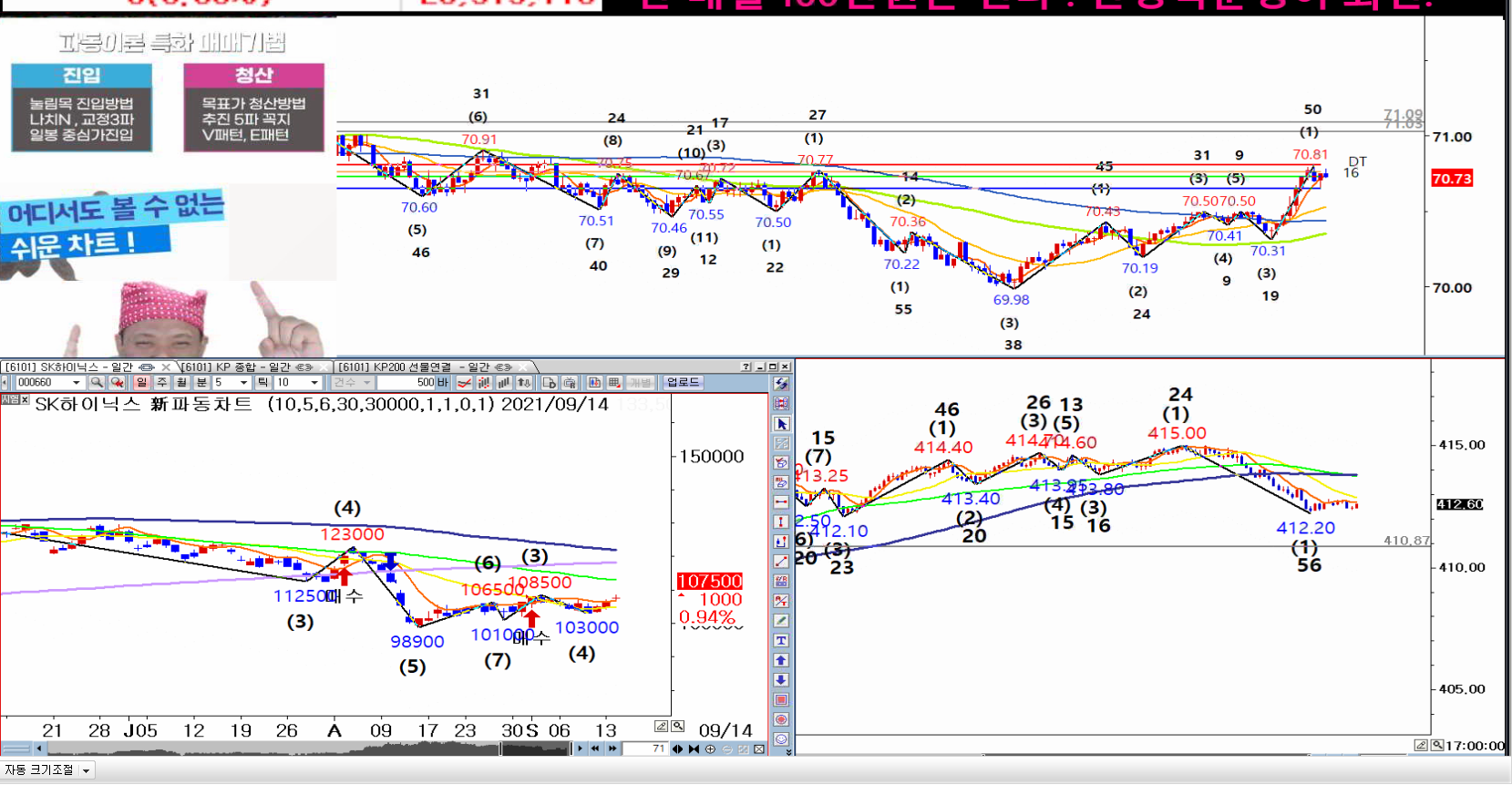The image size is (1512, 785).
Task: Click the blue down arrow marker tool
Action: (x=781, y=680)
